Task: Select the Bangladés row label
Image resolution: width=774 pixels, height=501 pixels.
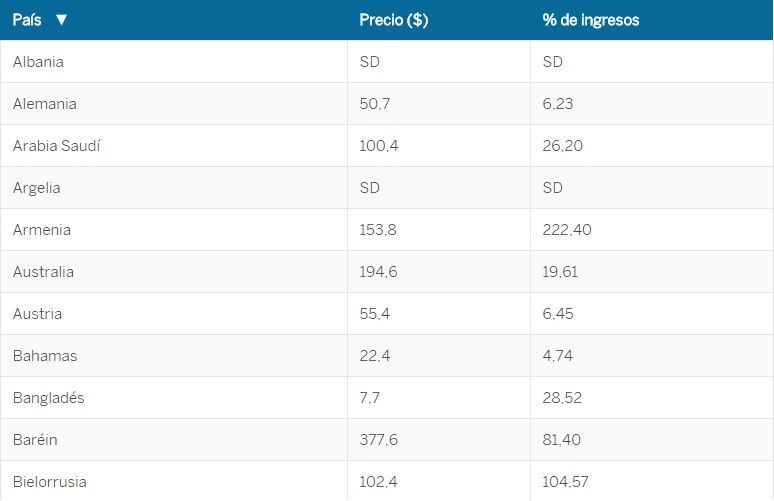Action: coord(49,398)
